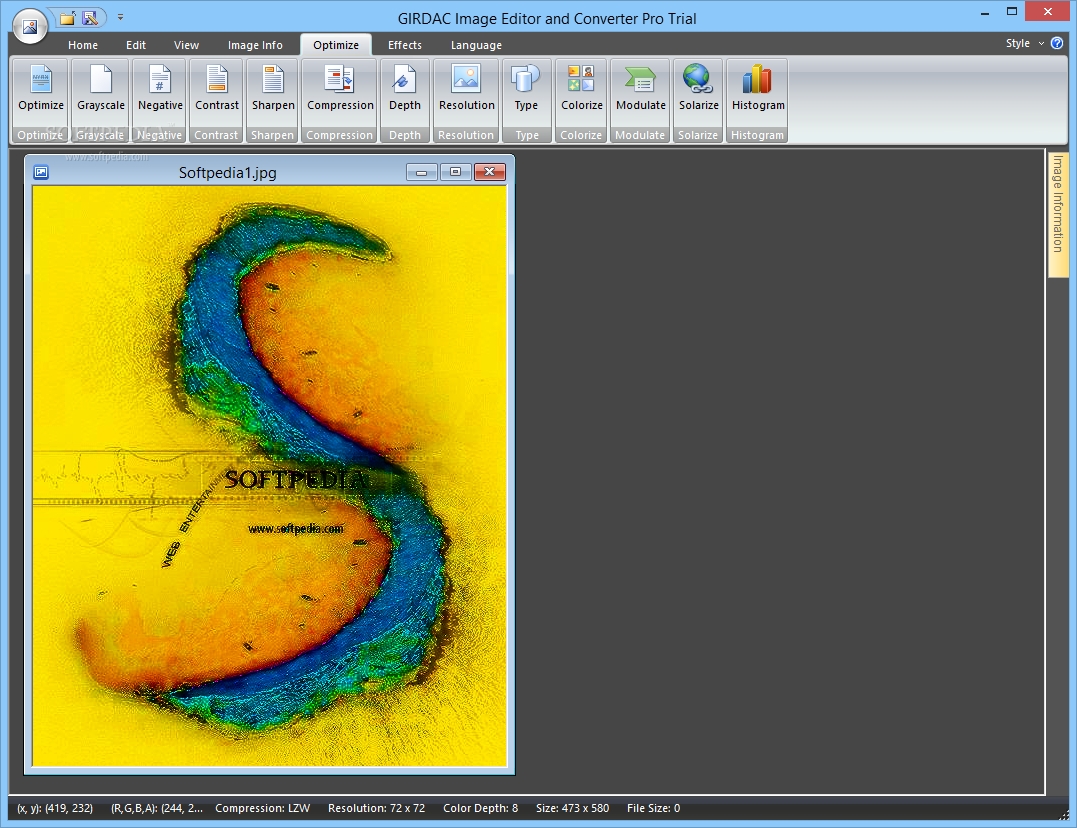Expand the quick access toolbar customize arrow
The height and width of the screenshot is (828, 1077).
click(x=120, y=17)
